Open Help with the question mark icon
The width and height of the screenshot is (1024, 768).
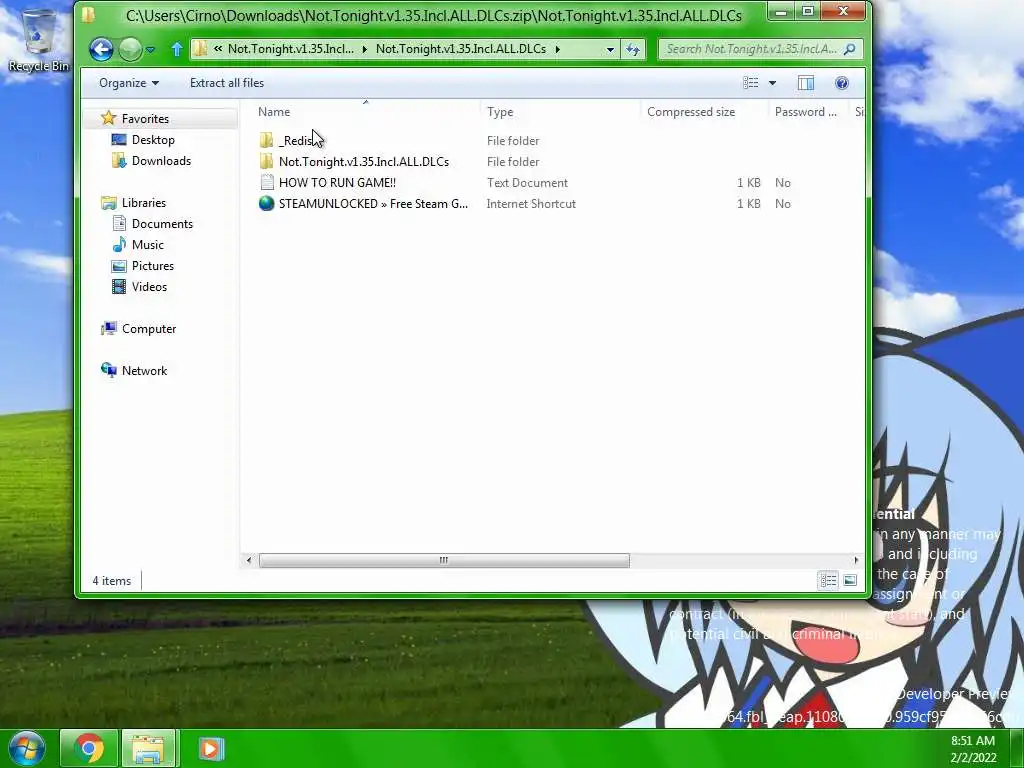[x=842, y=83]
